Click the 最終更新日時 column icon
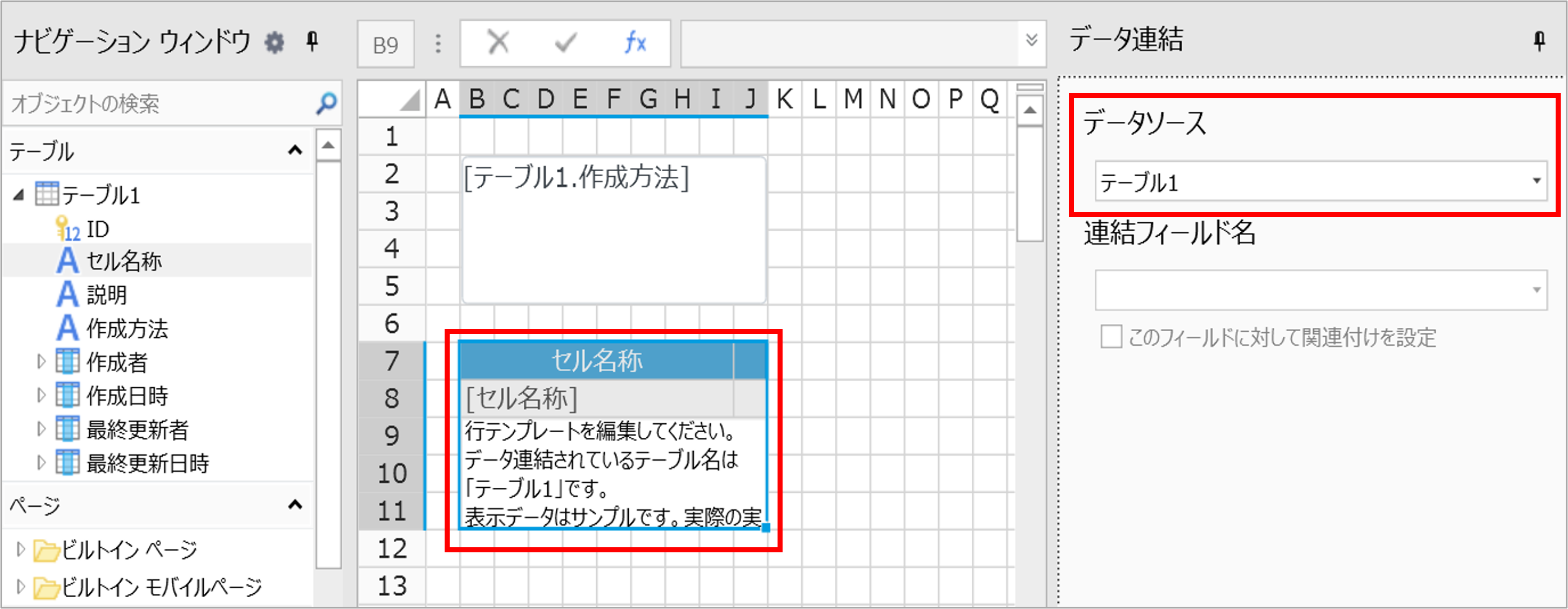 pos(67,463)
